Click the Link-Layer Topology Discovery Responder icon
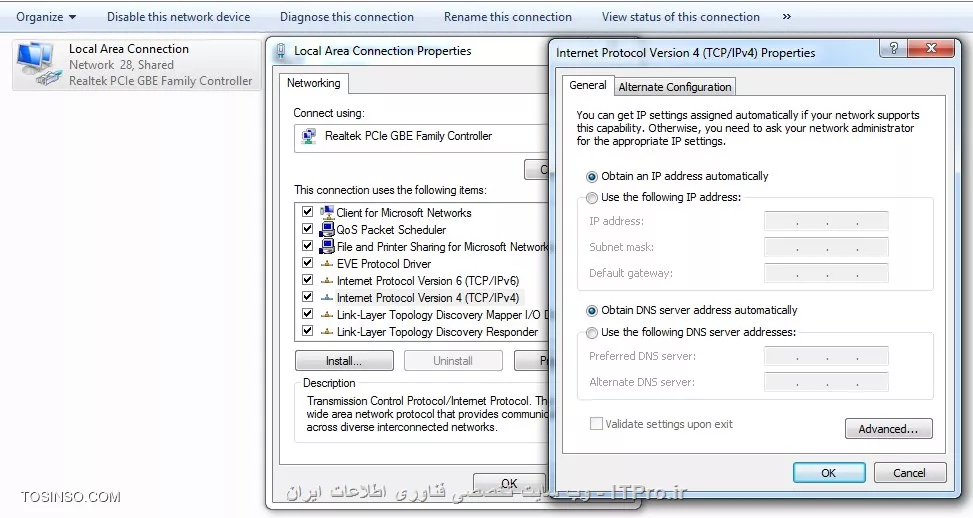Image resolution: width=973 pixels, height=518 pixels. [328, 332]
